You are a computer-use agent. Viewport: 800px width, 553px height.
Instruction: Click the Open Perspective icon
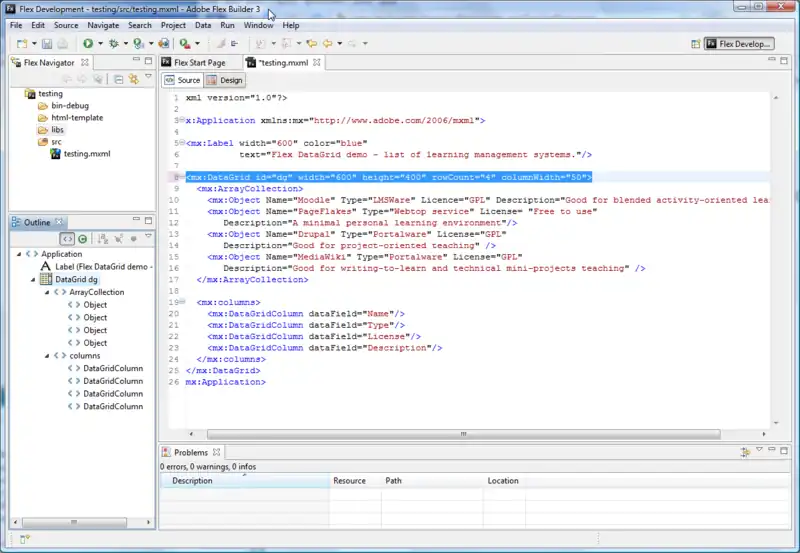tap(696, 44)
